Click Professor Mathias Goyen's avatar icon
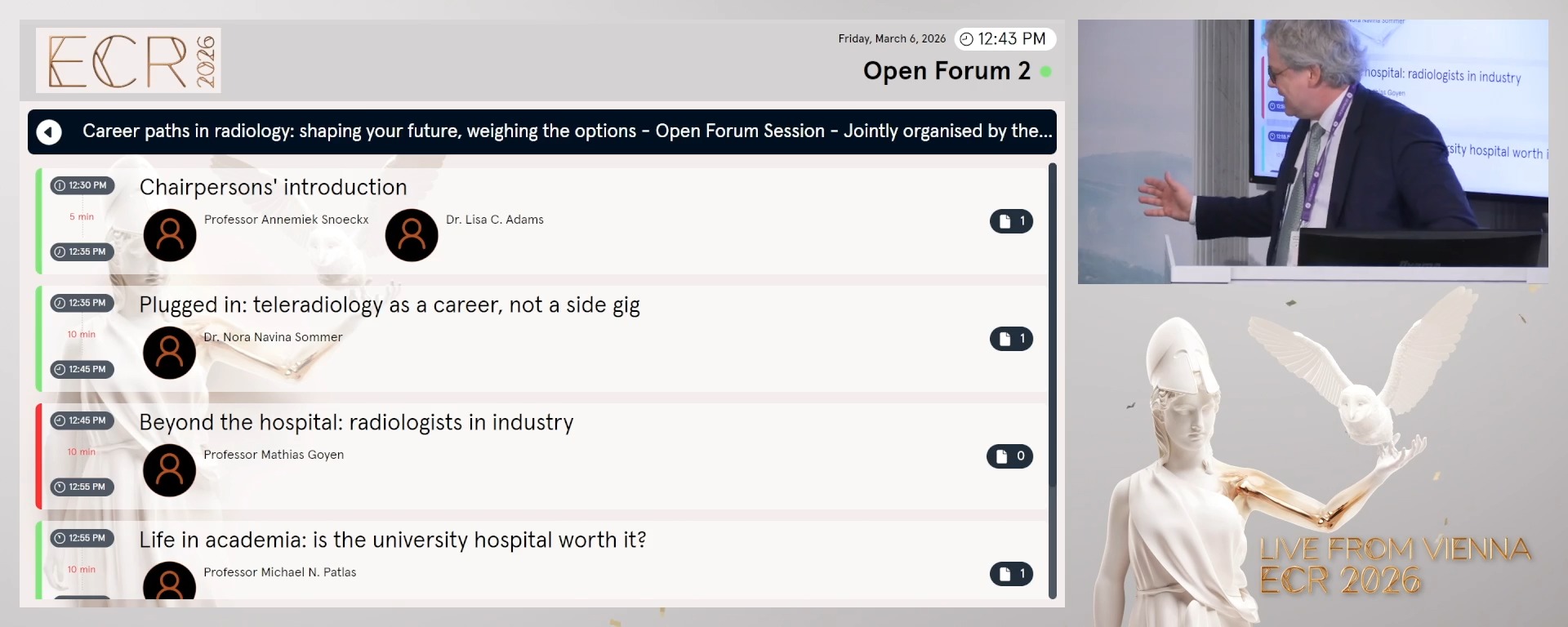This screenshot has height=627, width=1568. [x=169, y=470]
